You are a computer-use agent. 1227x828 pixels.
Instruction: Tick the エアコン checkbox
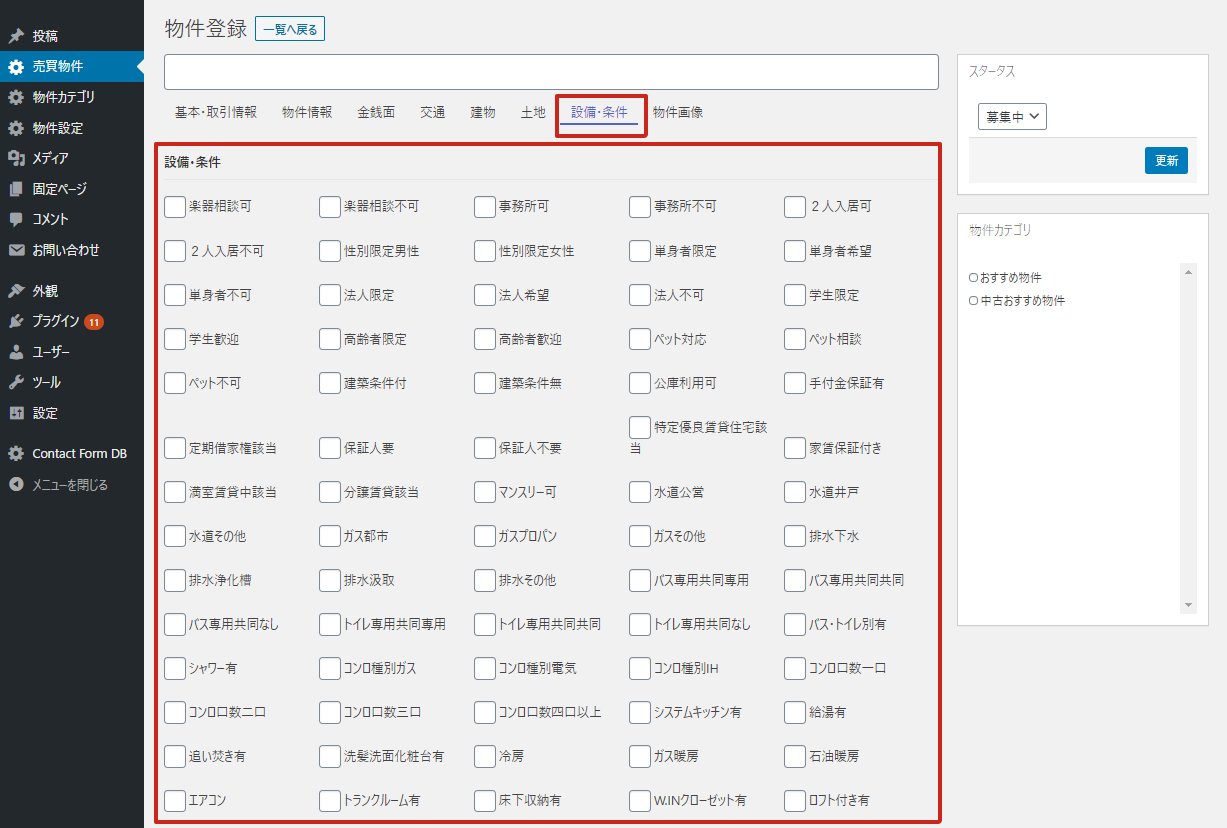pyautogui.click(x=175, y=800)
